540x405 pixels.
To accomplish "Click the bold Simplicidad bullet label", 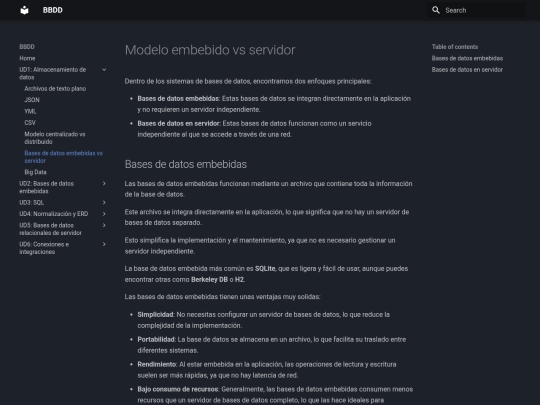I will point(156,314).
